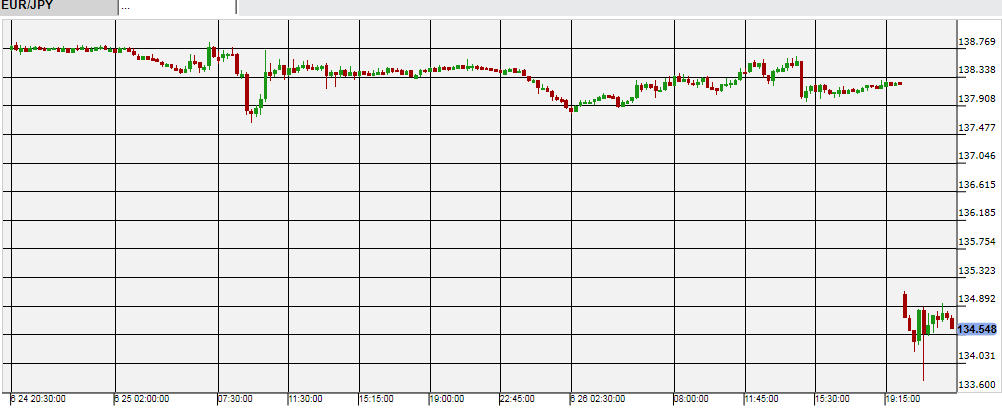
Task: Open the "..." tab next to EUR/JPY
Action: (177, 6)
